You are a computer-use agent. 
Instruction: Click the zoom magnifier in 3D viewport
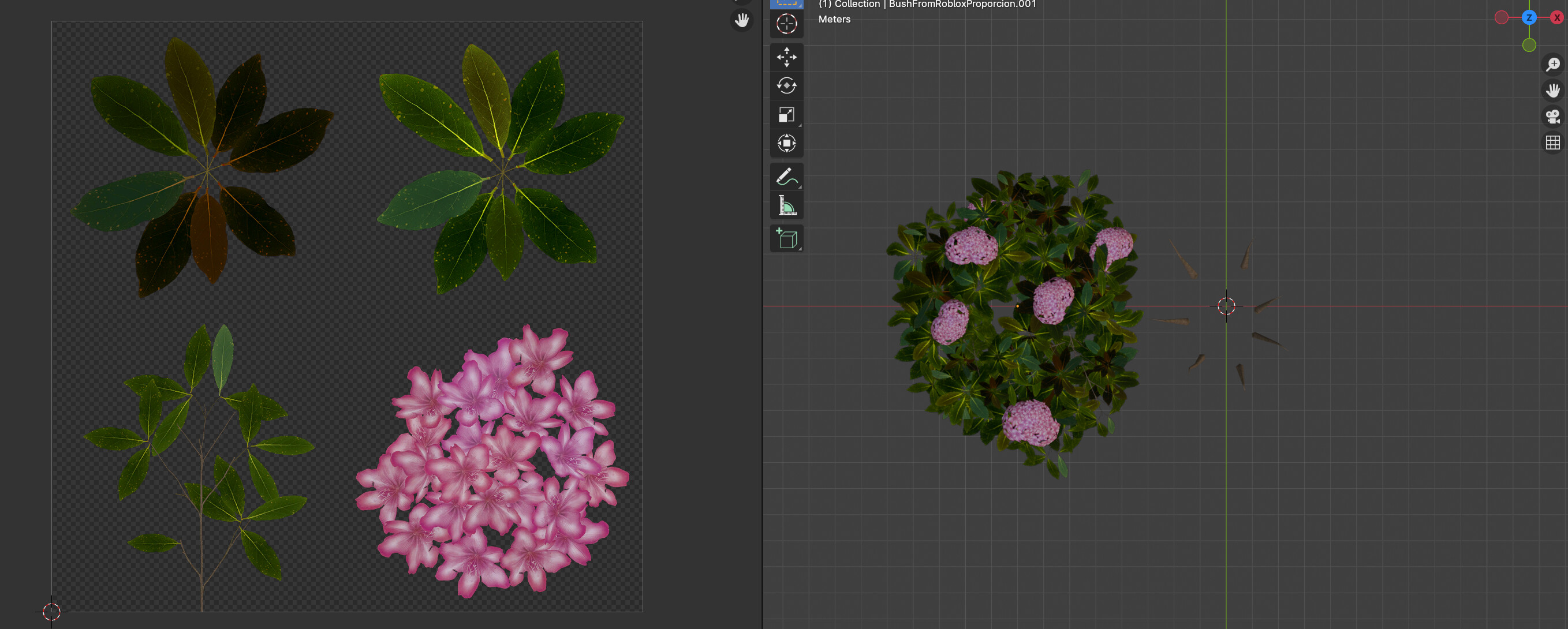[1553, 64]
